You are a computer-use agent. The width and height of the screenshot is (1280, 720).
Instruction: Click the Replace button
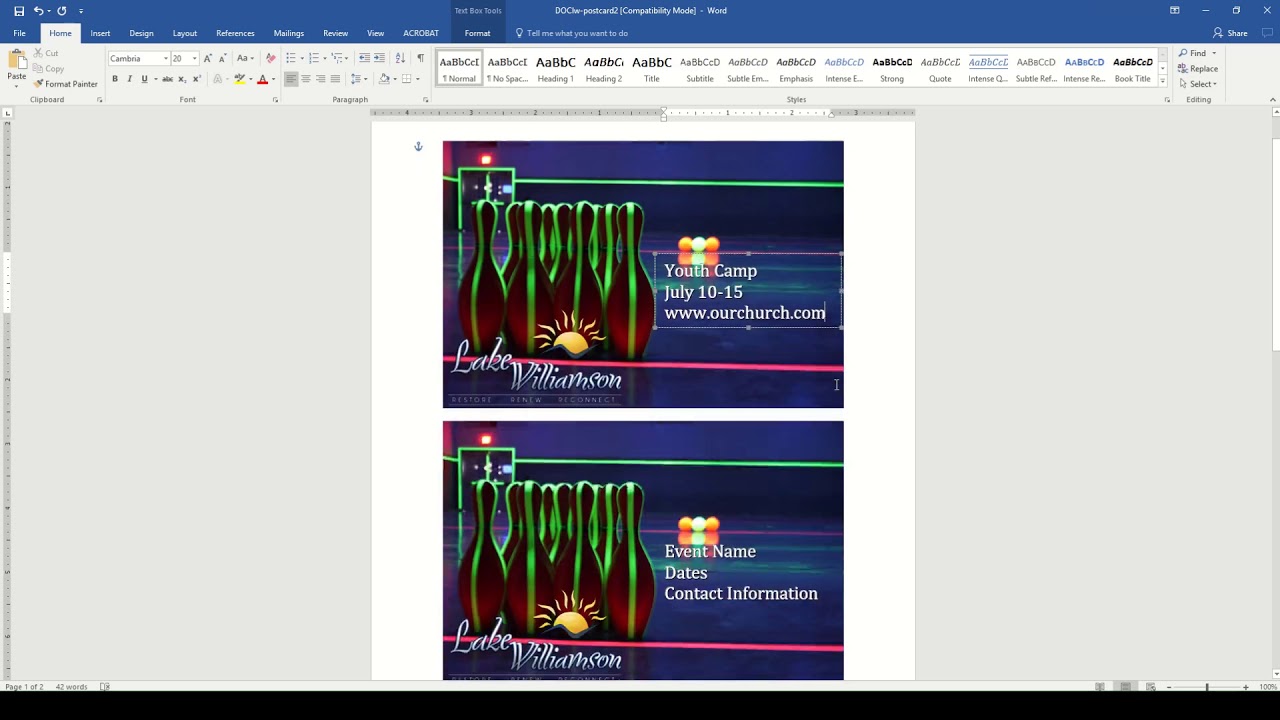[x=1198, y=69]
